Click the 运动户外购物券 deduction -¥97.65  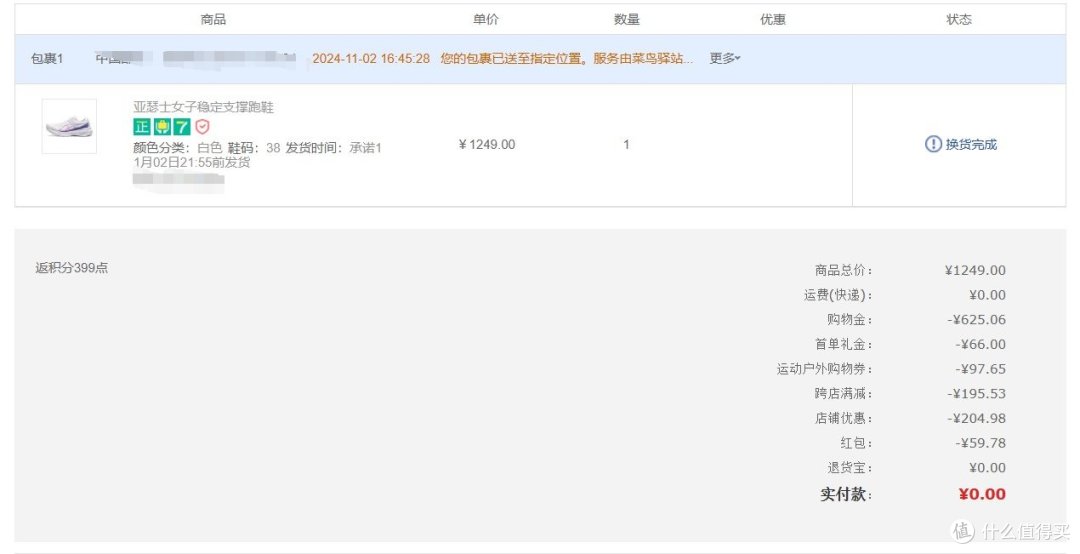point(981,369)
